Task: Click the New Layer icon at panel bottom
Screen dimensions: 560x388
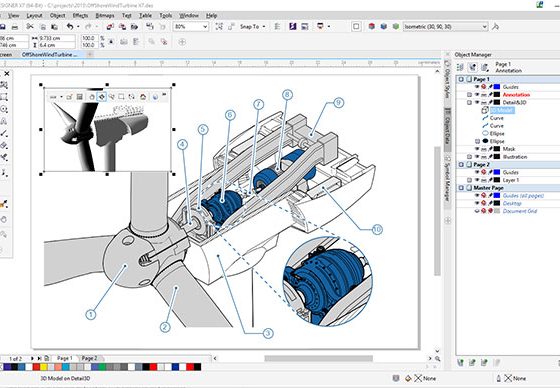Action: click(460, 363)
